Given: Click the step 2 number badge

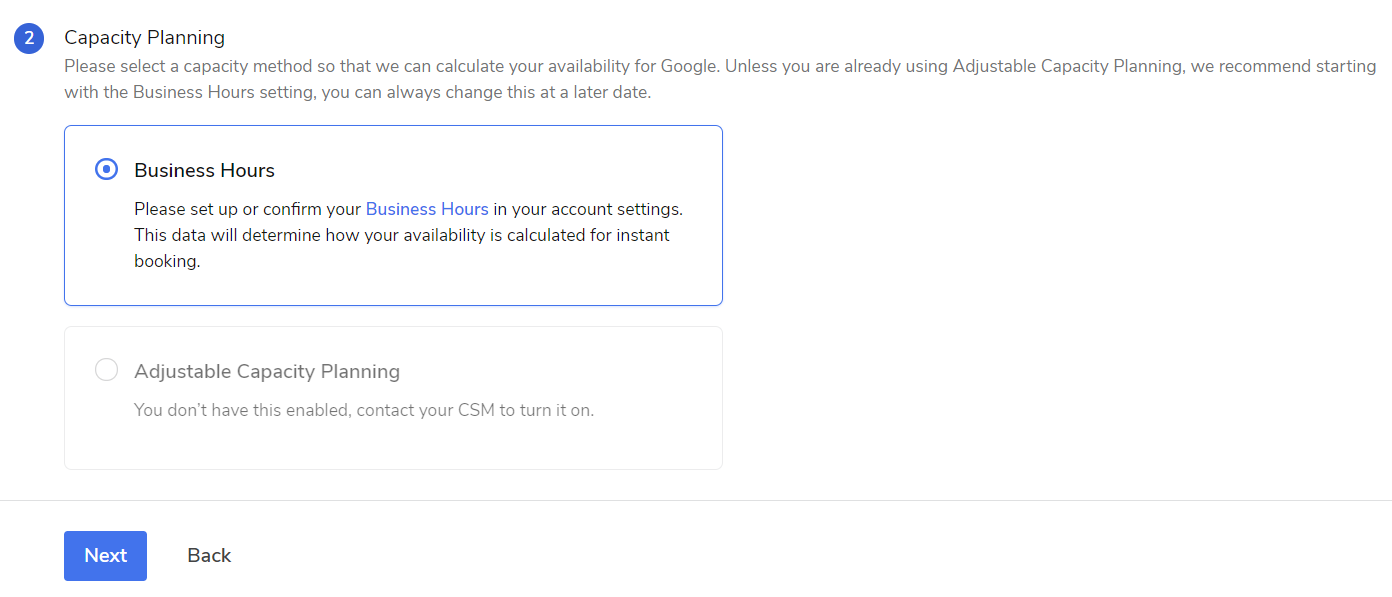Looking at the screenshot, I should pos(29,38).
